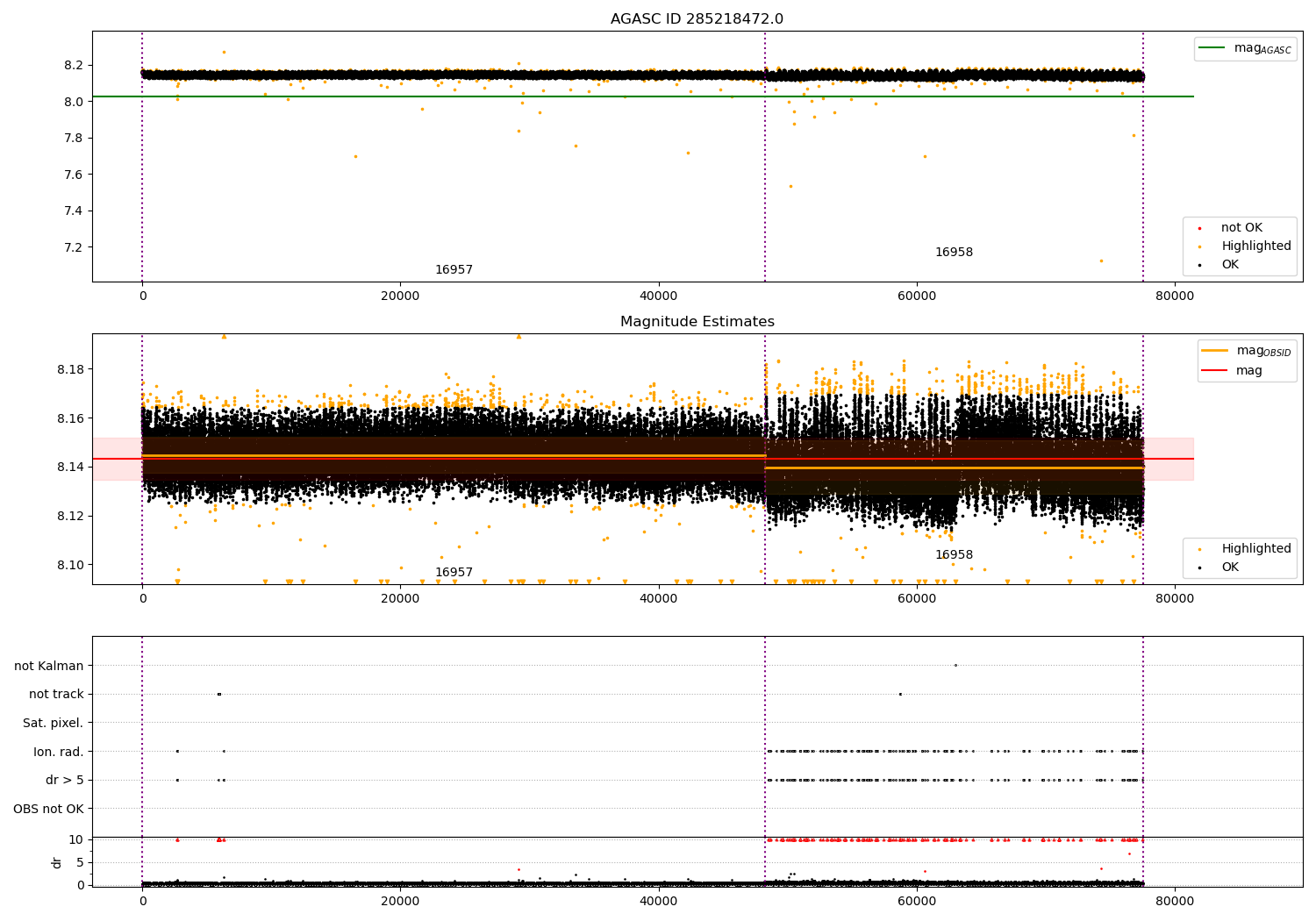Click the "7.2" y-tick in top plot
This screenshot has width=1316, height=921.
(74, 247)
